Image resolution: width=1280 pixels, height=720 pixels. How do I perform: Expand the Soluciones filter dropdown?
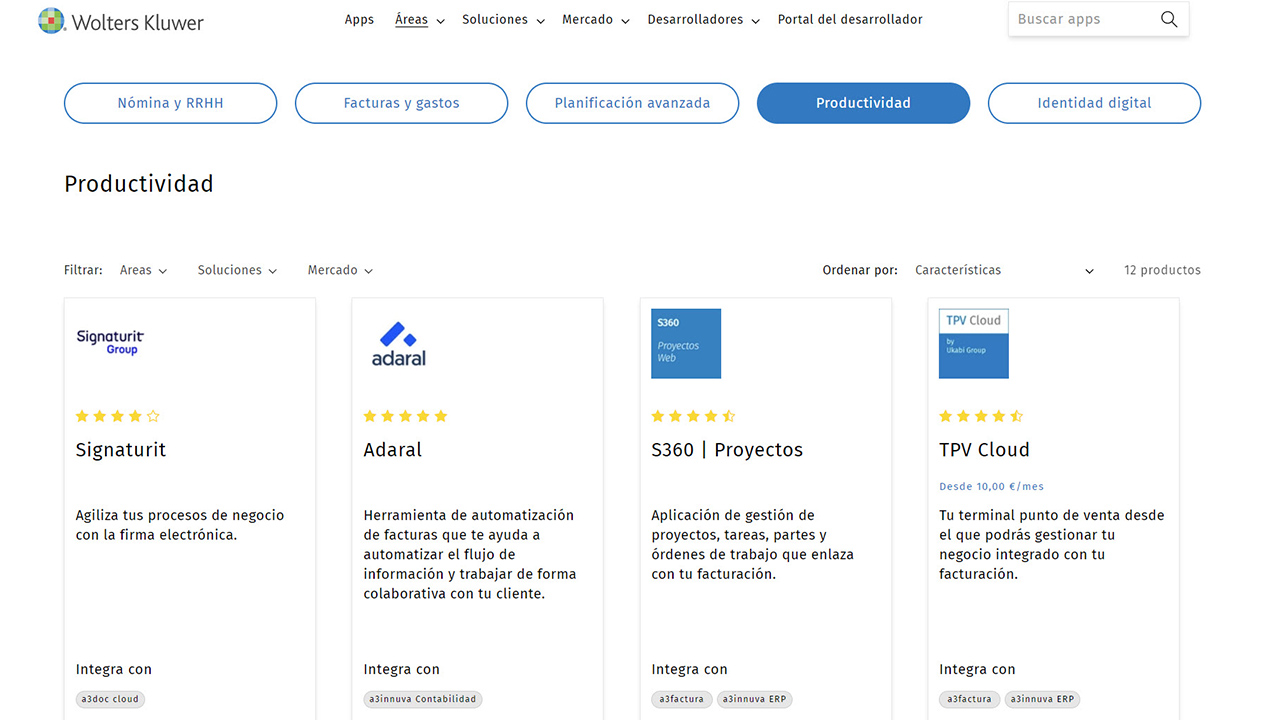[x=237, y=270]
